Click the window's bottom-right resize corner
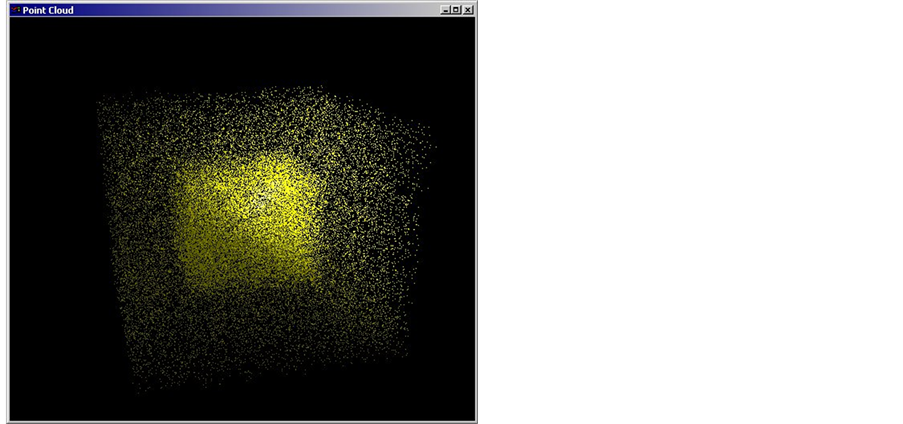Image resolution: width=903 pixels, height=424 pixels. click(476, 421)
